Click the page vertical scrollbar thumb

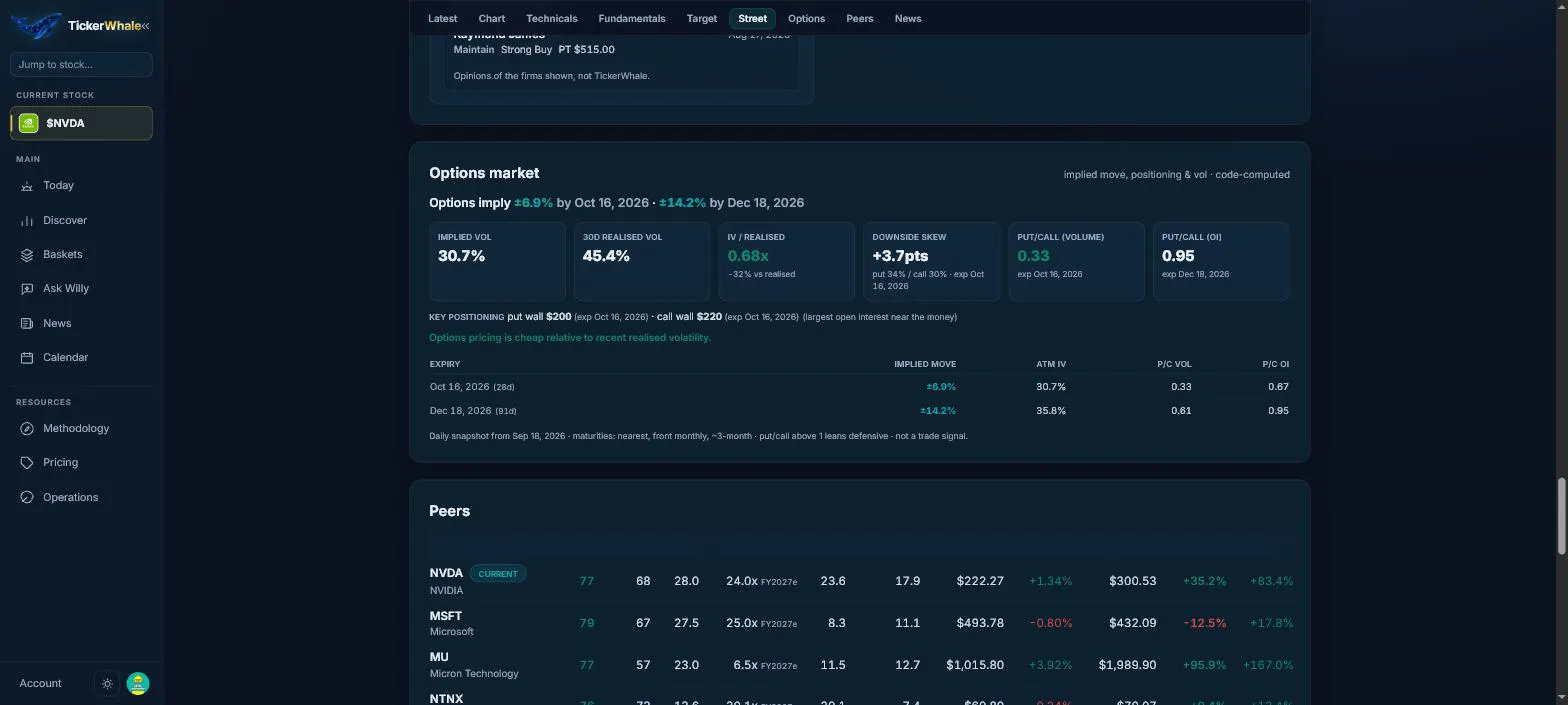pyautogui.click(x=1562, y=517)
